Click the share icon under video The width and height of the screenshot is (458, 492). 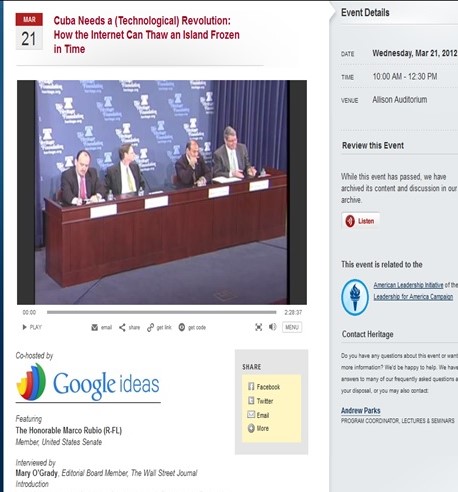122,327
